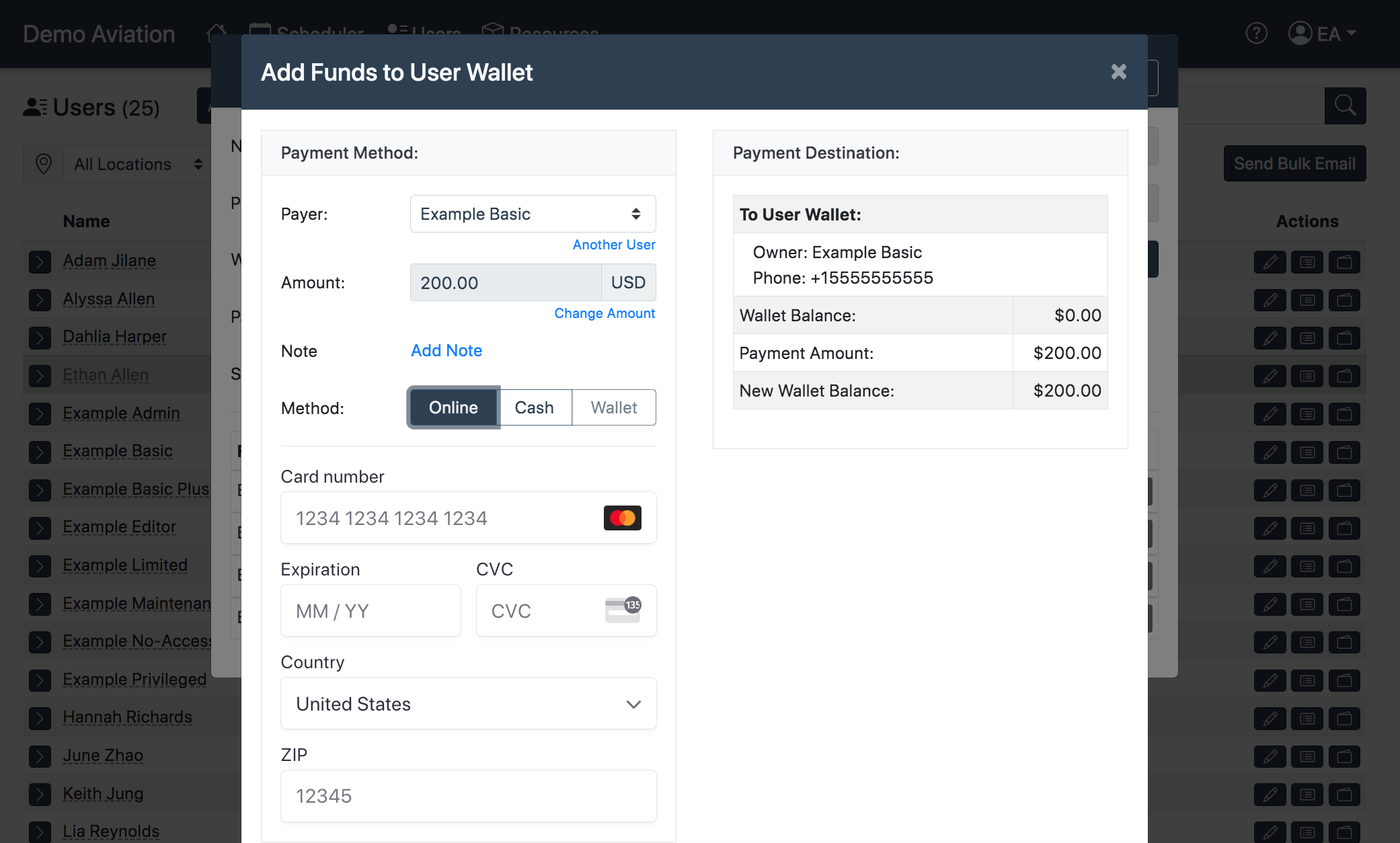Click the Another User link

613,245
